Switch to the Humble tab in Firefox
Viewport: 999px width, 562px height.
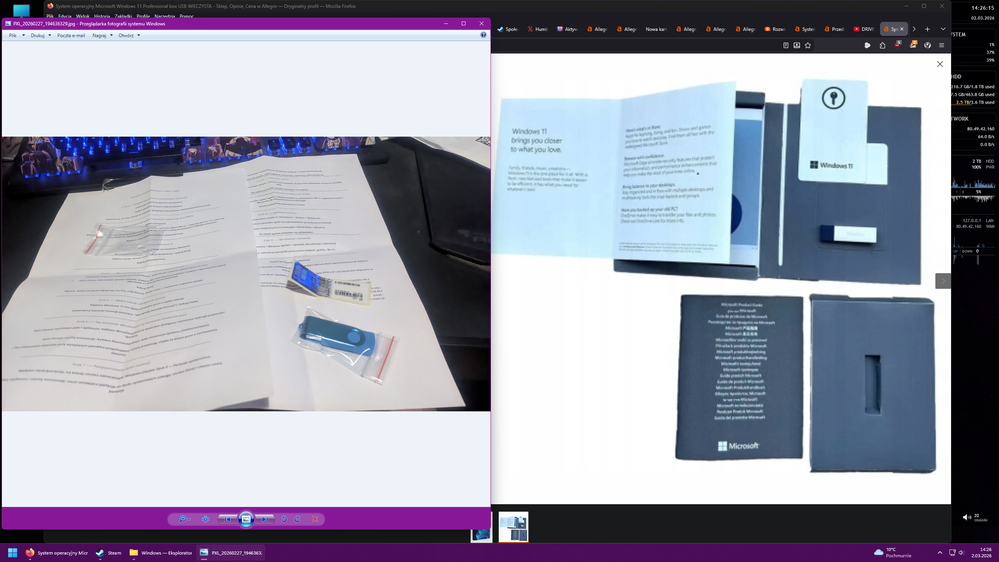[x=538, y=29]
